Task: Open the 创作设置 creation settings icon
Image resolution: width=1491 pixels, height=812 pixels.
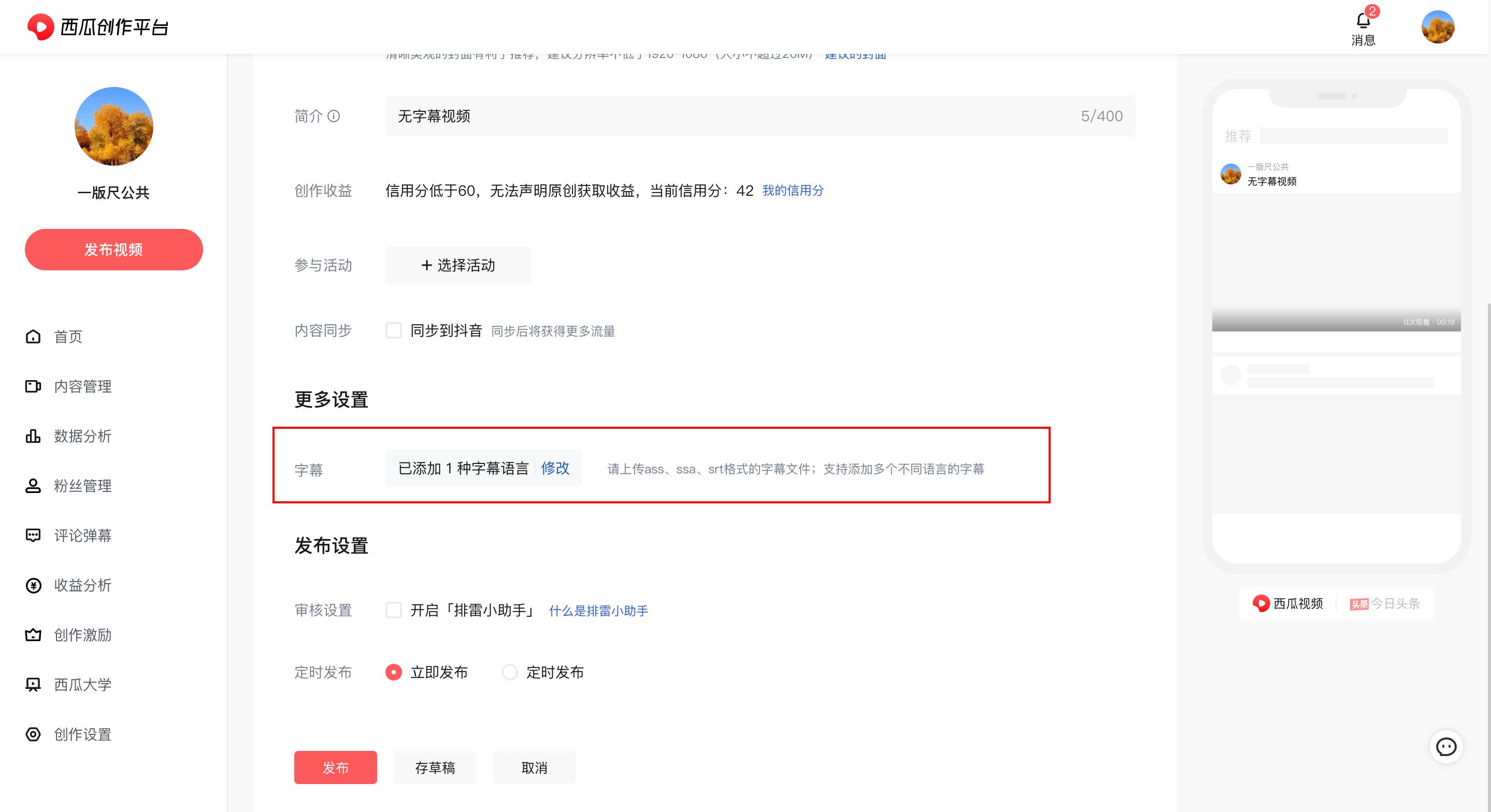Action: coord(33,734)
